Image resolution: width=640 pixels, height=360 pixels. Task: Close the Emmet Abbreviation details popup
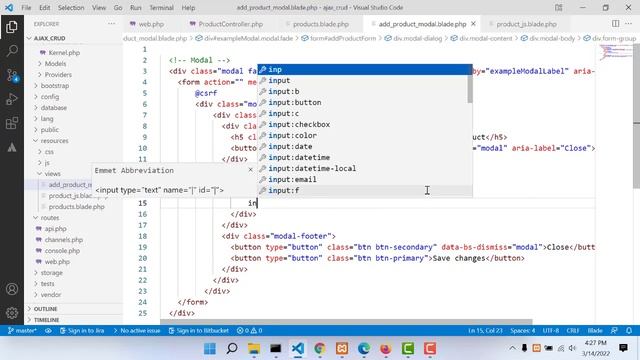(x=251, y=170)
